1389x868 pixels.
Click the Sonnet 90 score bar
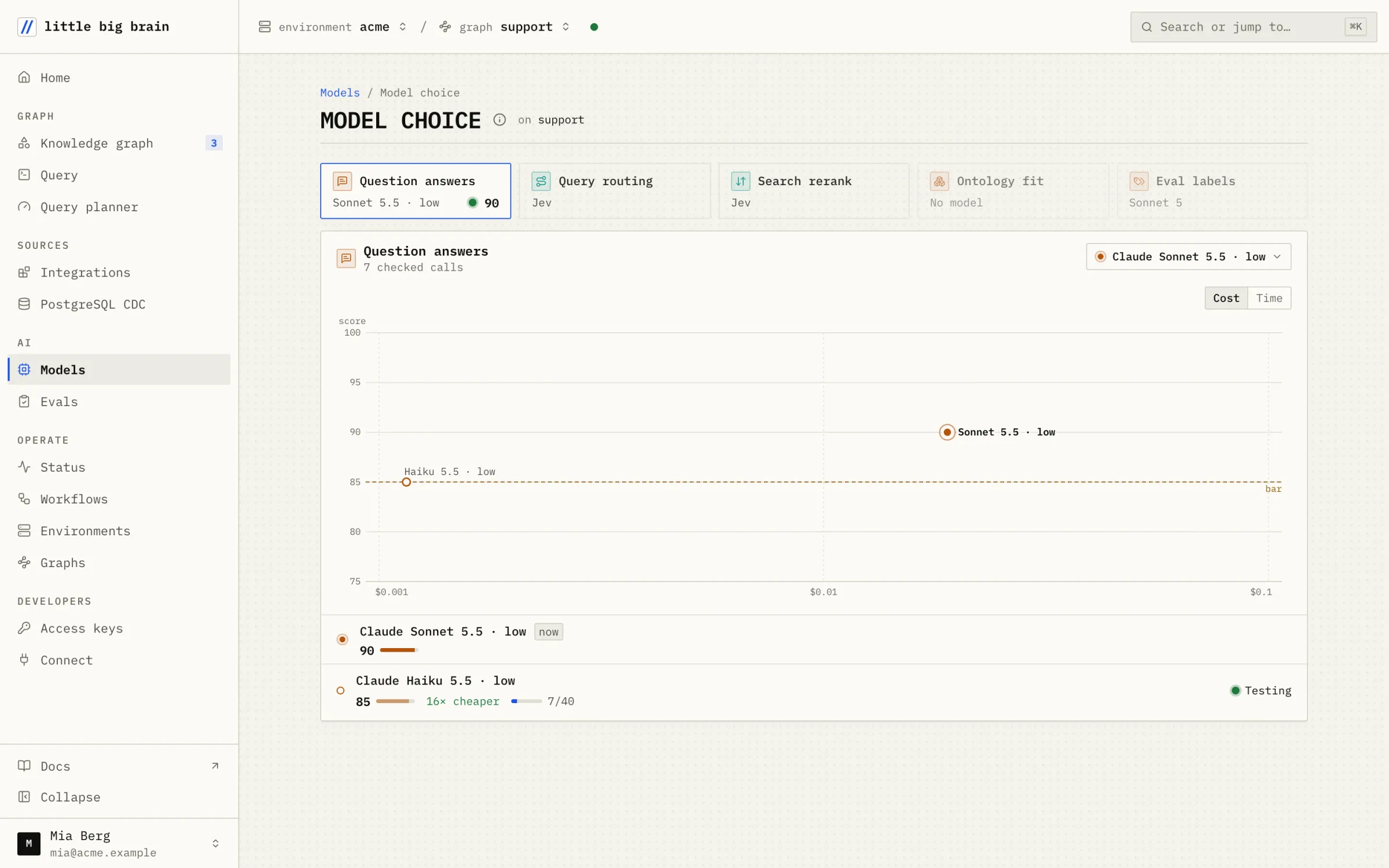tap(399, 650)
